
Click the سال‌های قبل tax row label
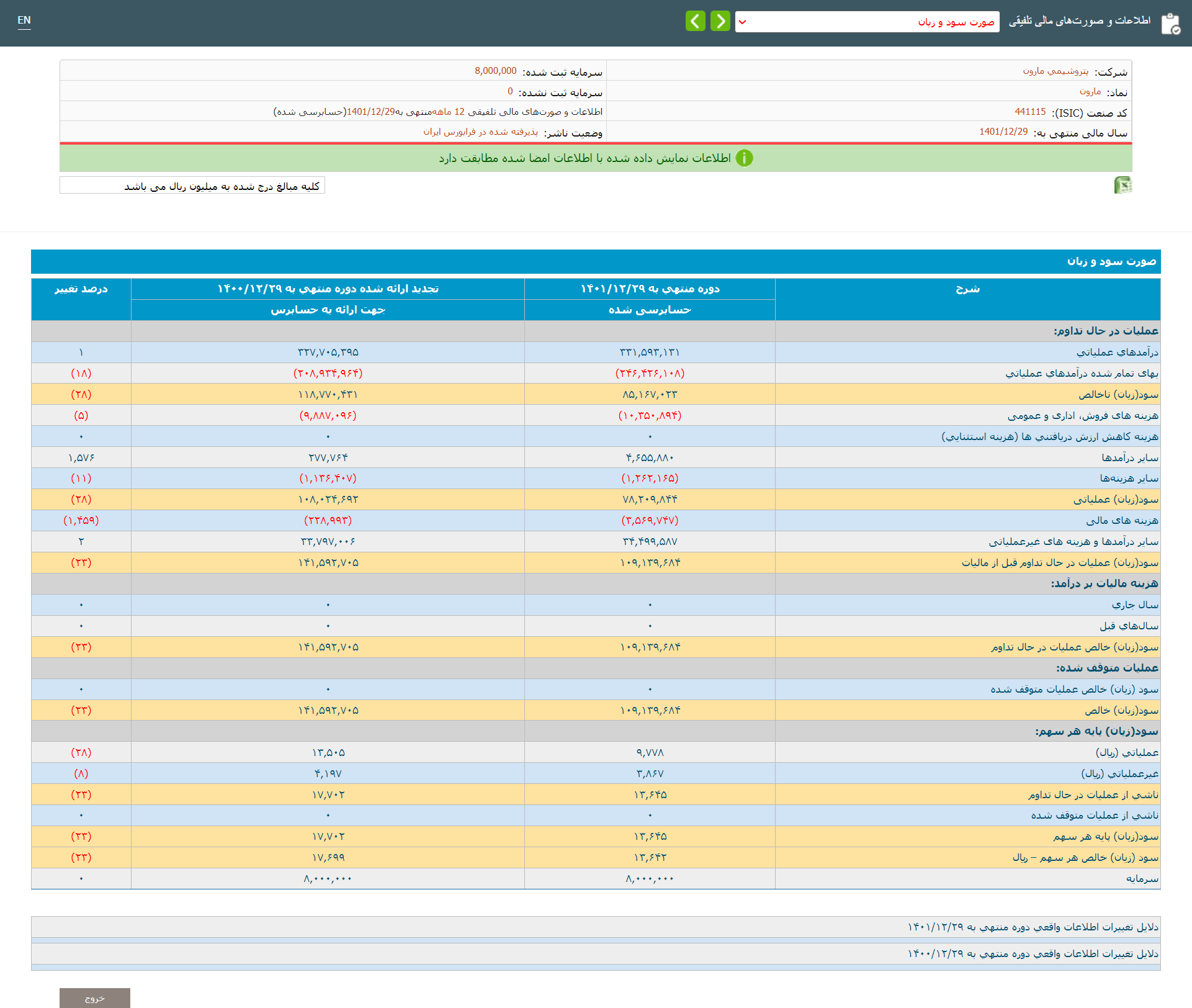[x=1129, y=626]
